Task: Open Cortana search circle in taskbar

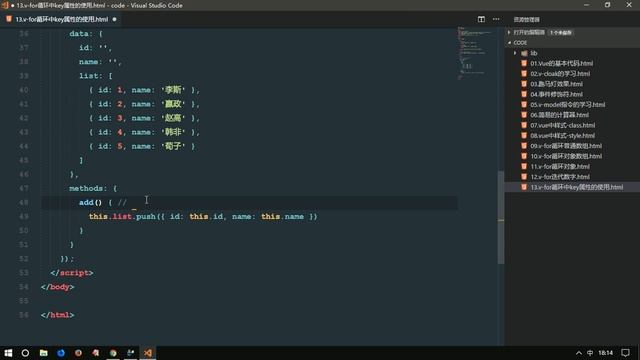Action: pyautogui.click(x=25, y=353)
